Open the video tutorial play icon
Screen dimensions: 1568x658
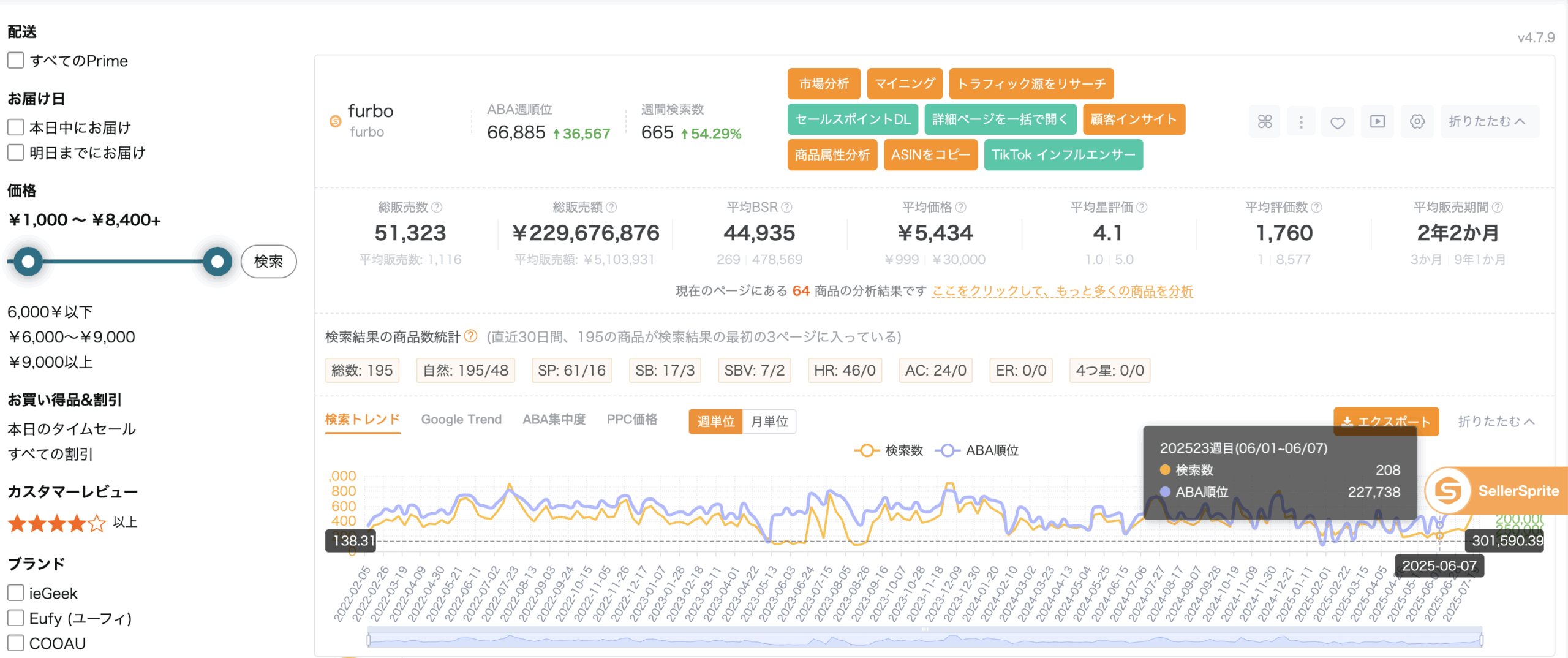(1378, 121)
